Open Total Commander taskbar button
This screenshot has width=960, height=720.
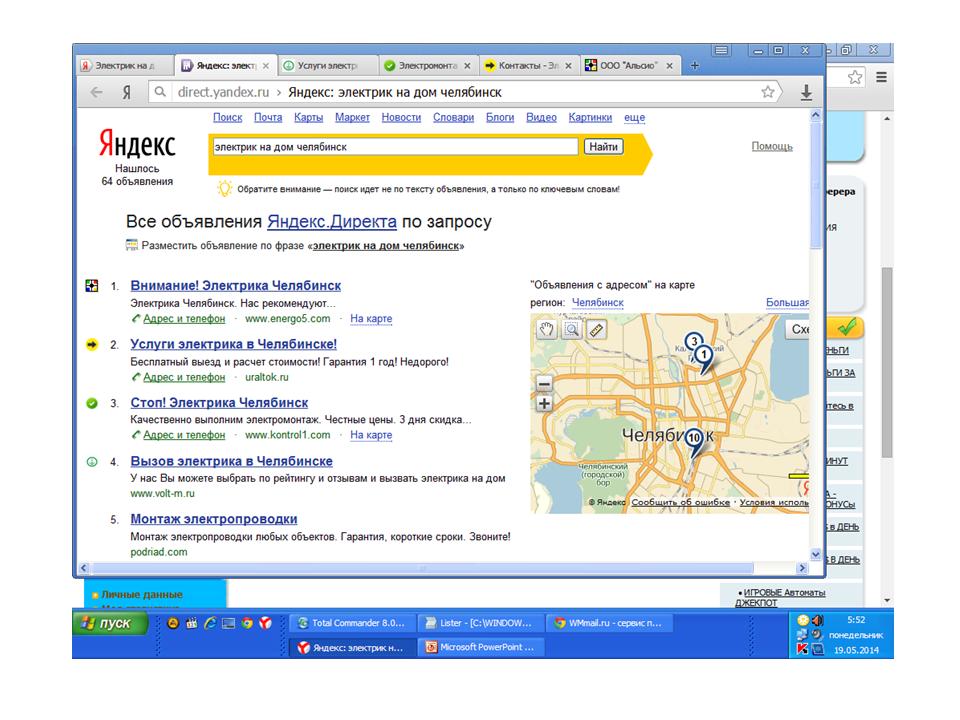coord(352,623)
